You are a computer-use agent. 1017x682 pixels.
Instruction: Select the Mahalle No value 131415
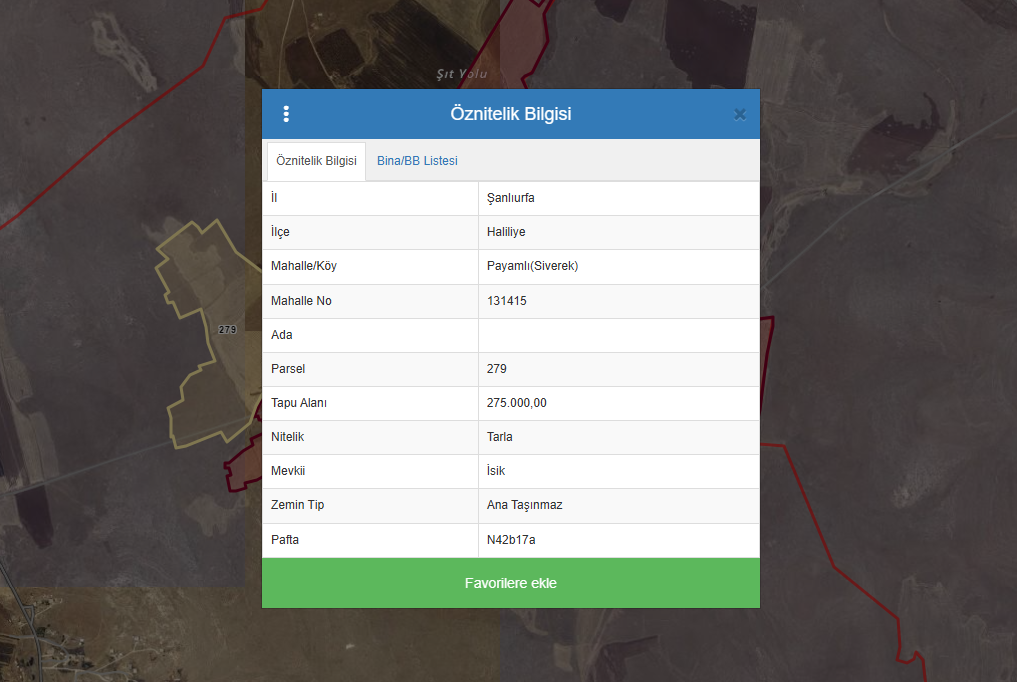click(507, 301)
